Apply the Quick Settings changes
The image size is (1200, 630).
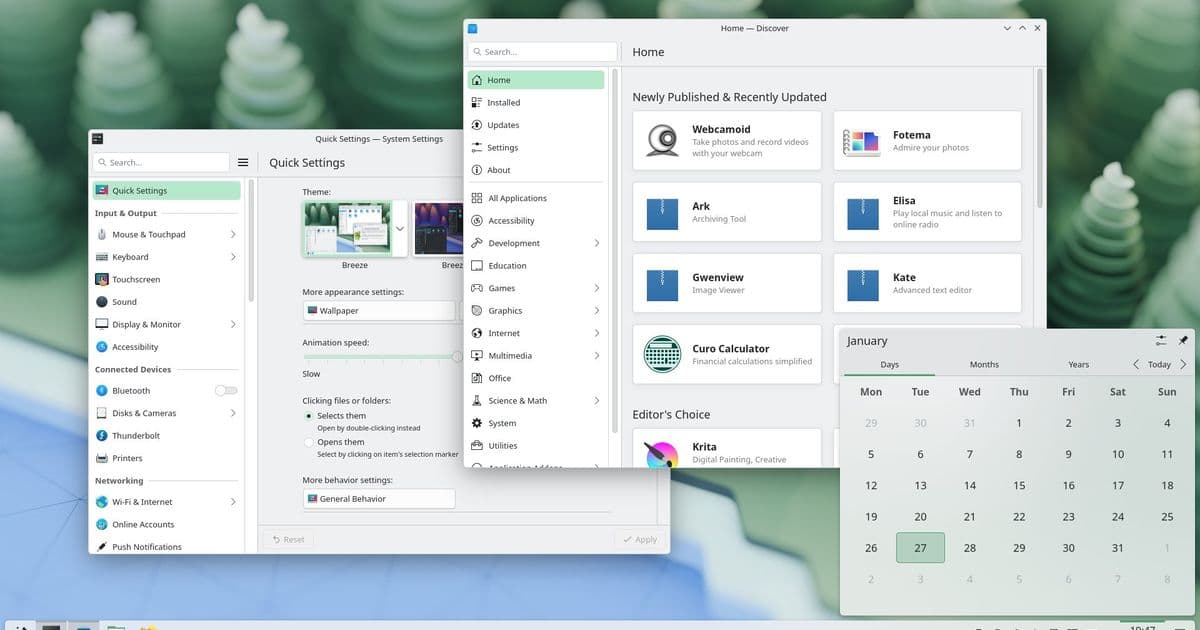tap(640, 539)
